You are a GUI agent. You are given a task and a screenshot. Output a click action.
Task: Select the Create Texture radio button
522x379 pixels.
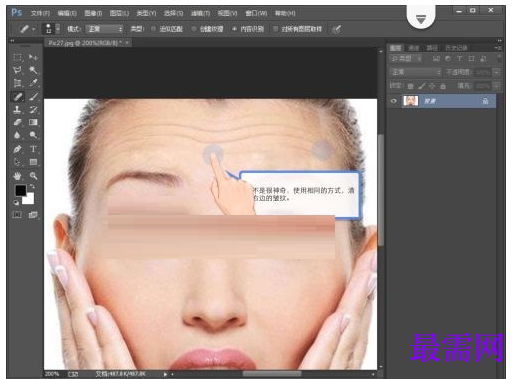[x=194, y=29]
